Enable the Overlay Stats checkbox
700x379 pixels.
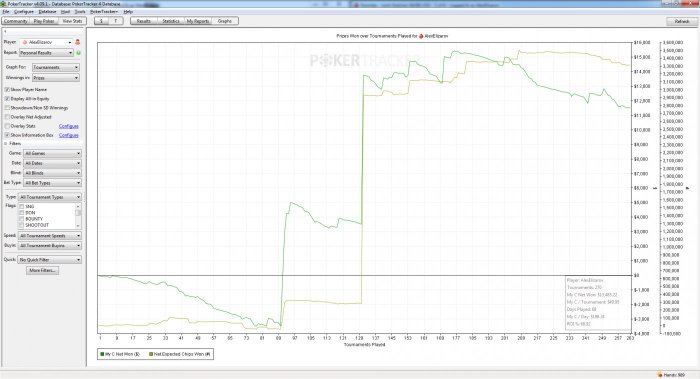click(7, 126)
